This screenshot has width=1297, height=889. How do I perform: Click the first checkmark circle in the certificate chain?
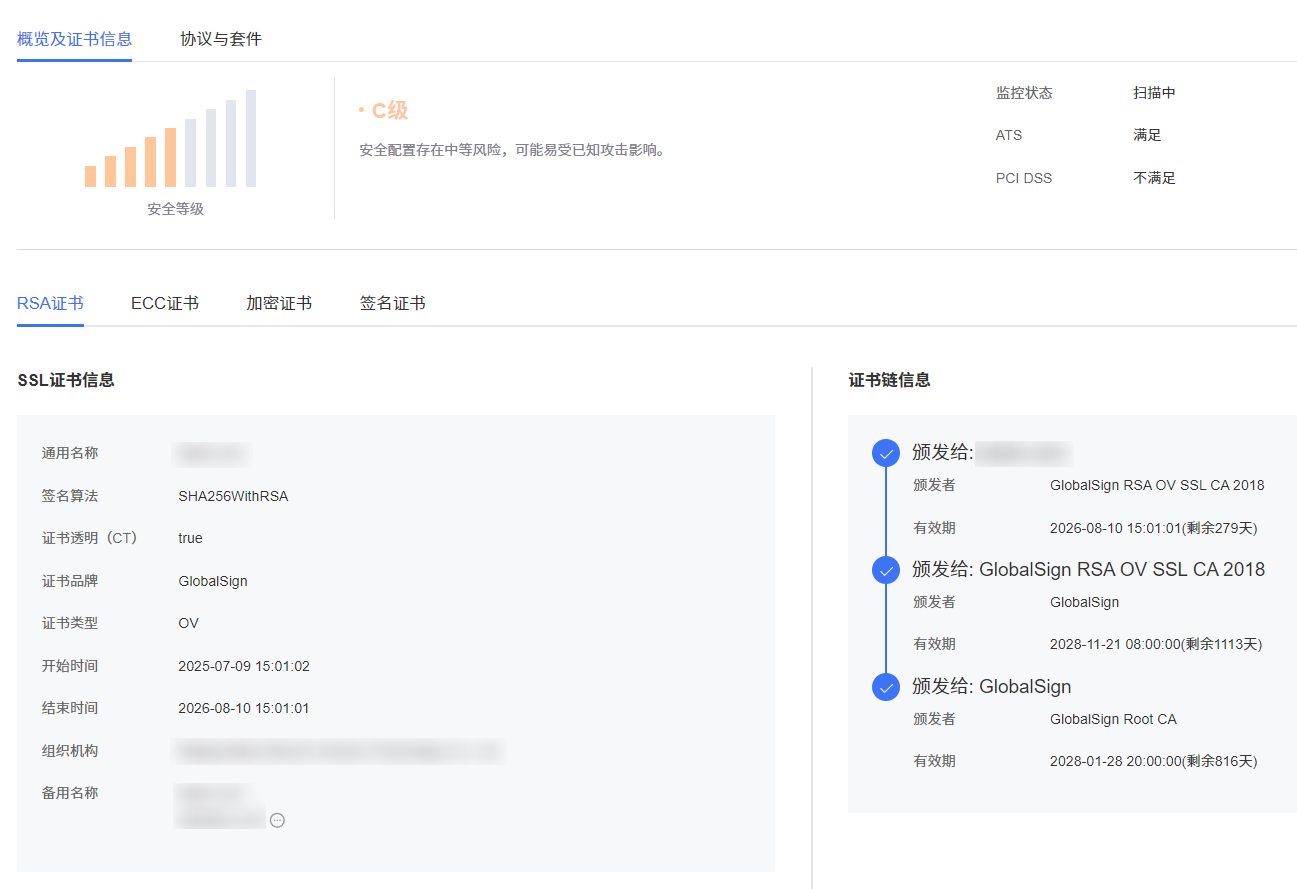point(886,453)
